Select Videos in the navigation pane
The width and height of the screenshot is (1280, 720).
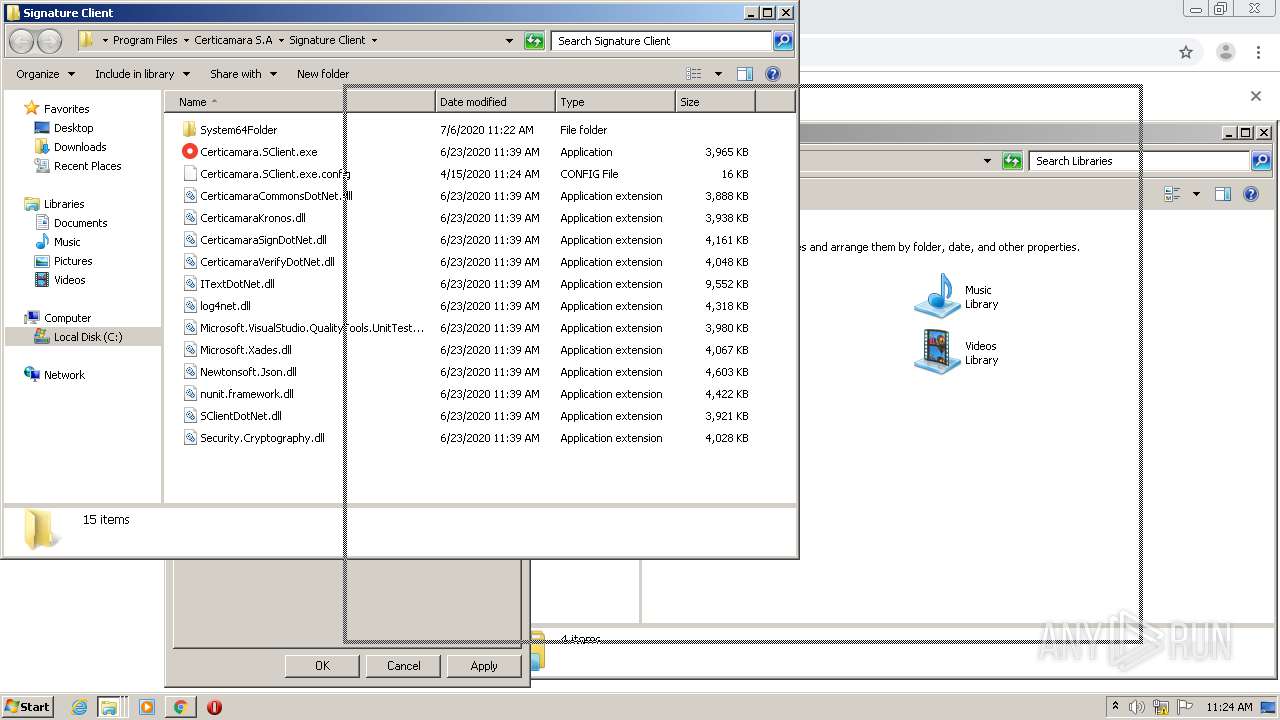[x=69, y=280]
